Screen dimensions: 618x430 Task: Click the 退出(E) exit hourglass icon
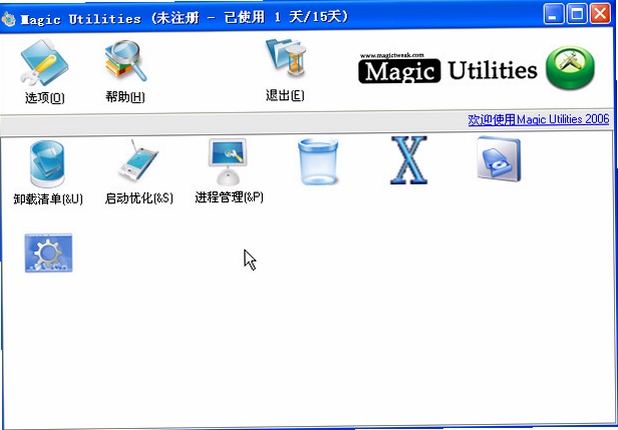click(x=287, y=58)
